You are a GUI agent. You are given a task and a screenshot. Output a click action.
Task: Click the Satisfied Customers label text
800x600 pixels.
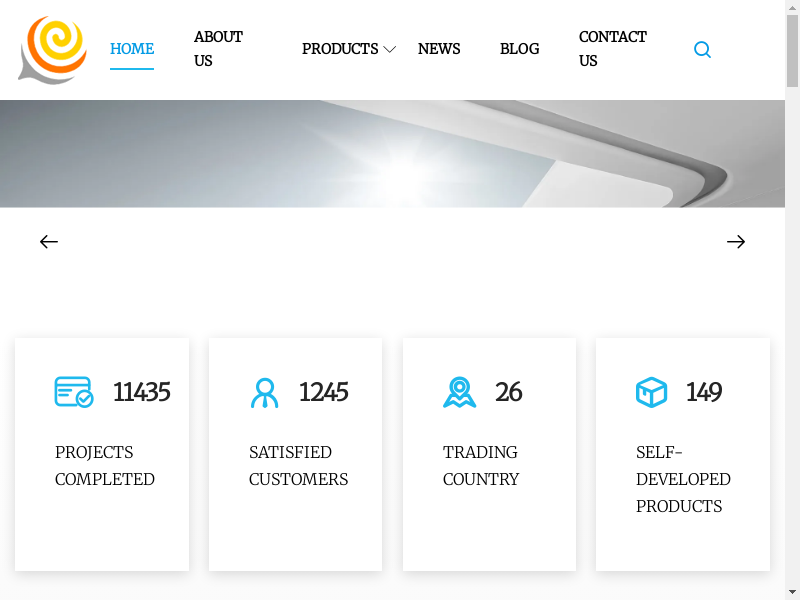(x=298, y=466)
